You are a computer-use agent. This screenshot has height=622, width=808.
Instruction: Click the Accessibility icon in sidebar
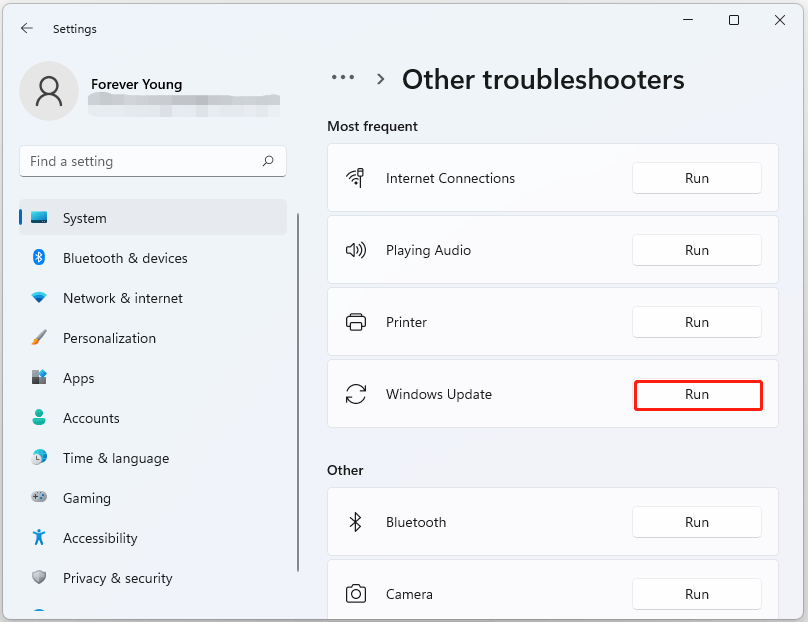38,538
